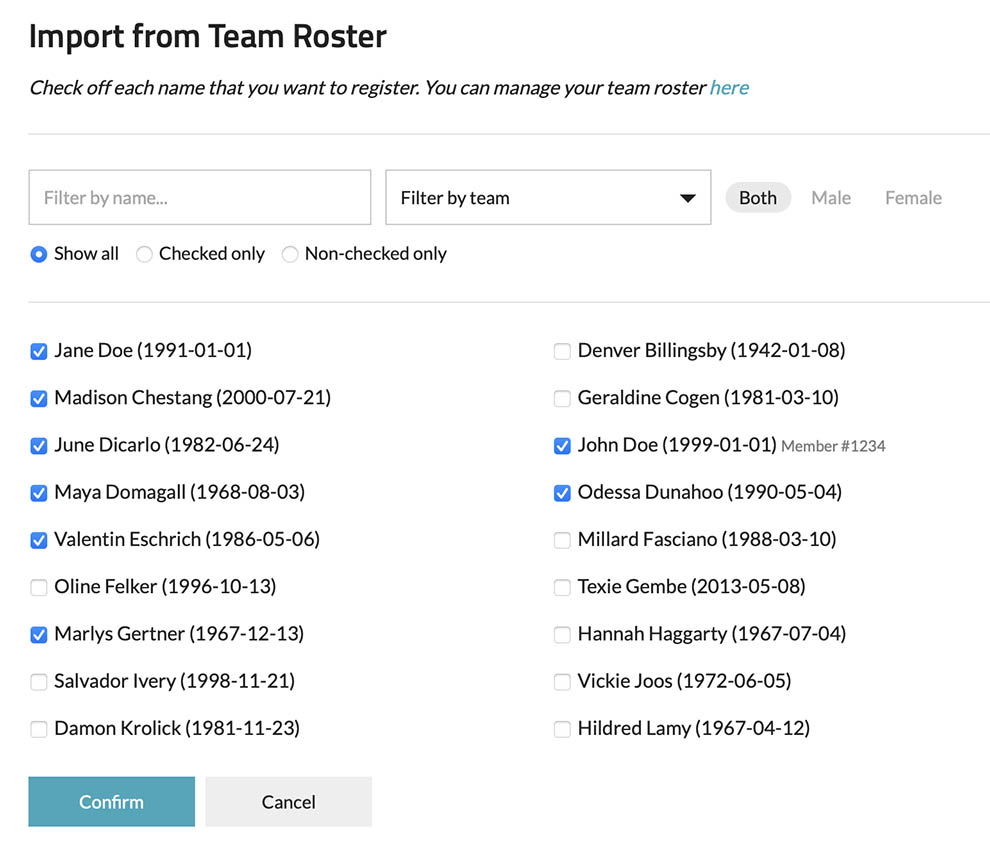990x844 pixels.
Task: Click the dropdown arrow in team filter
Action: (x=687, y=198)
